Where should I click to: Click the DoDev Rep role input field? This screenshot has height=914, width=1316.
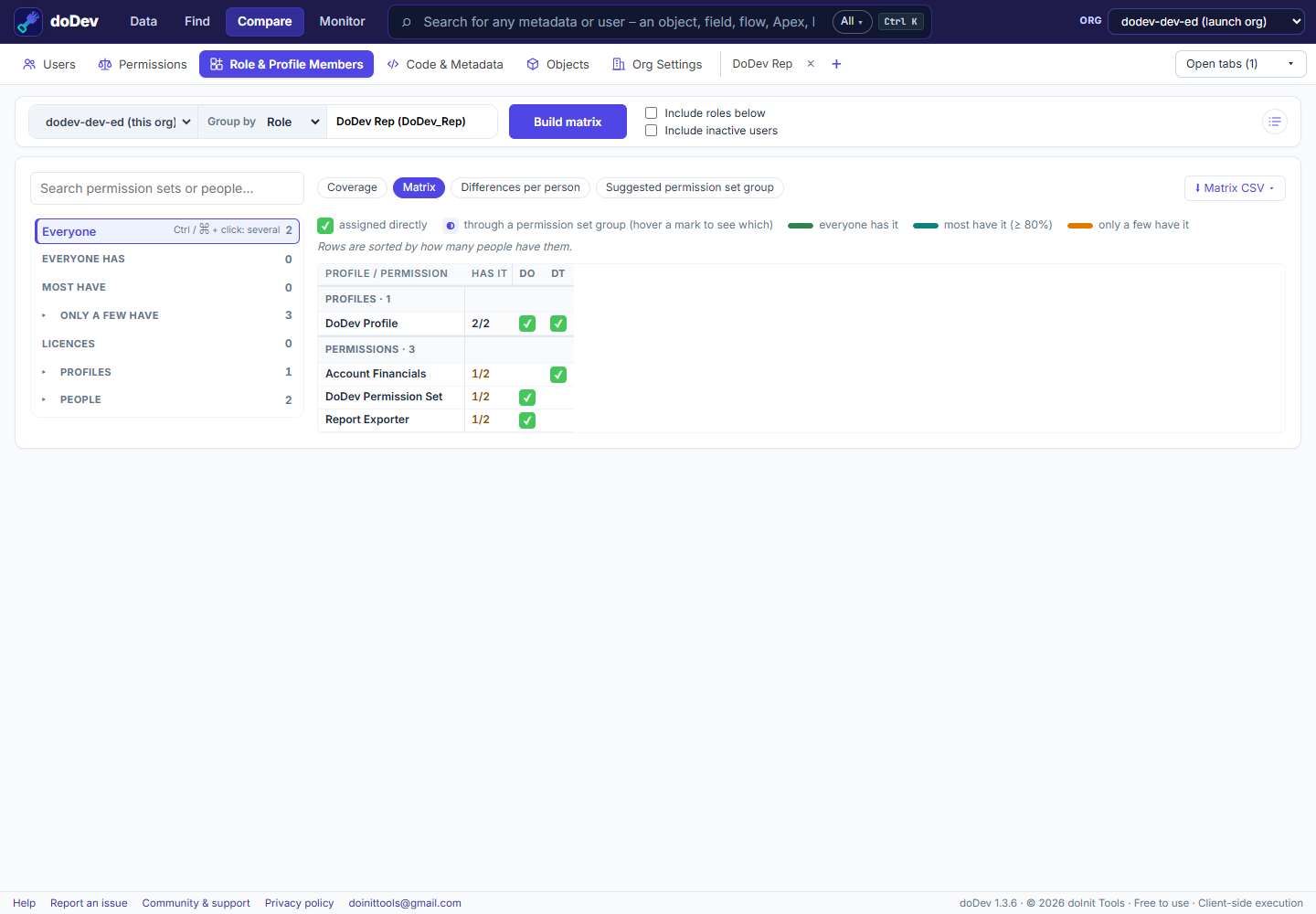point(411,122)
